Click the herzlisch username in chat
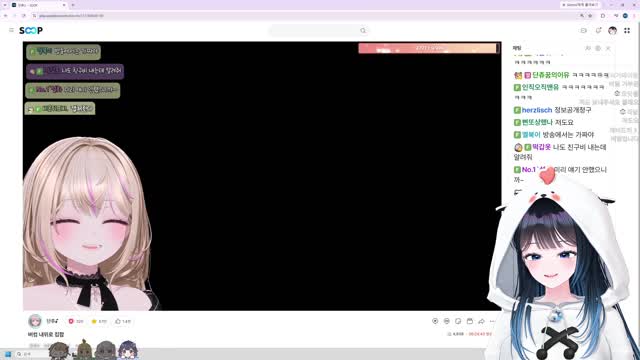 tap(537, 110)
